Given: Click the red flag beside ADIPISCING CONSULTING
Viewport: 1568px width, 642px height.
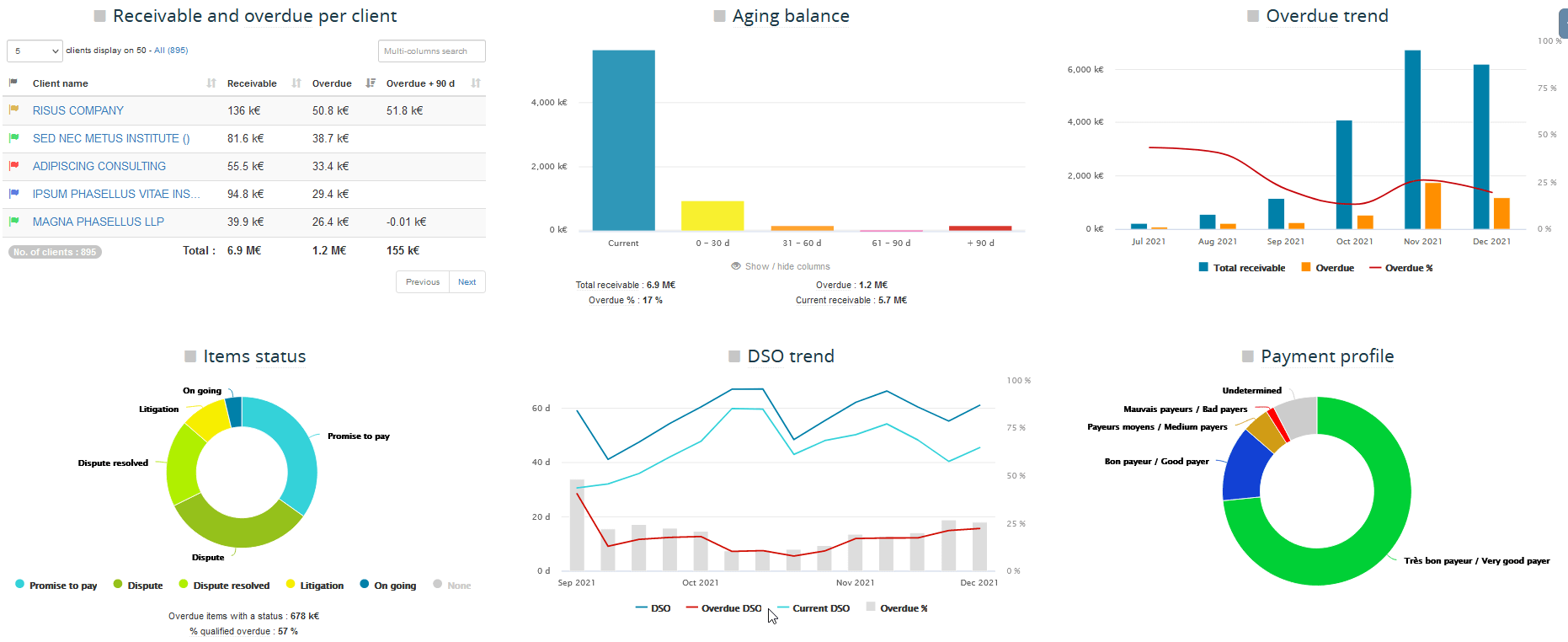Looking at the screenshot, I should (13, 166).
